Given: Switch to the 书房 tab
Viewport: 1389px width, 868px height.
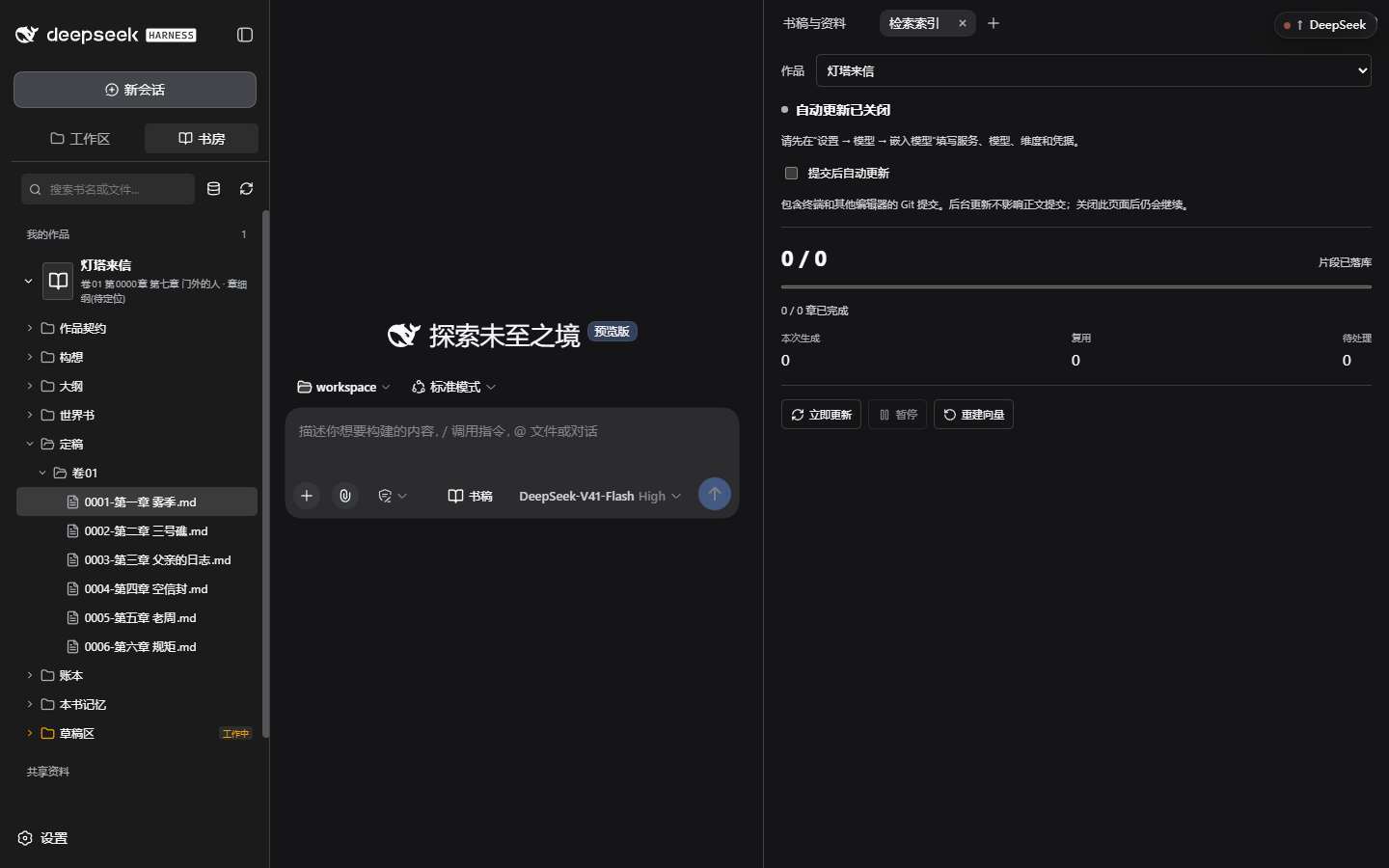Looking at the screenshot, I should tap(202, 139).
